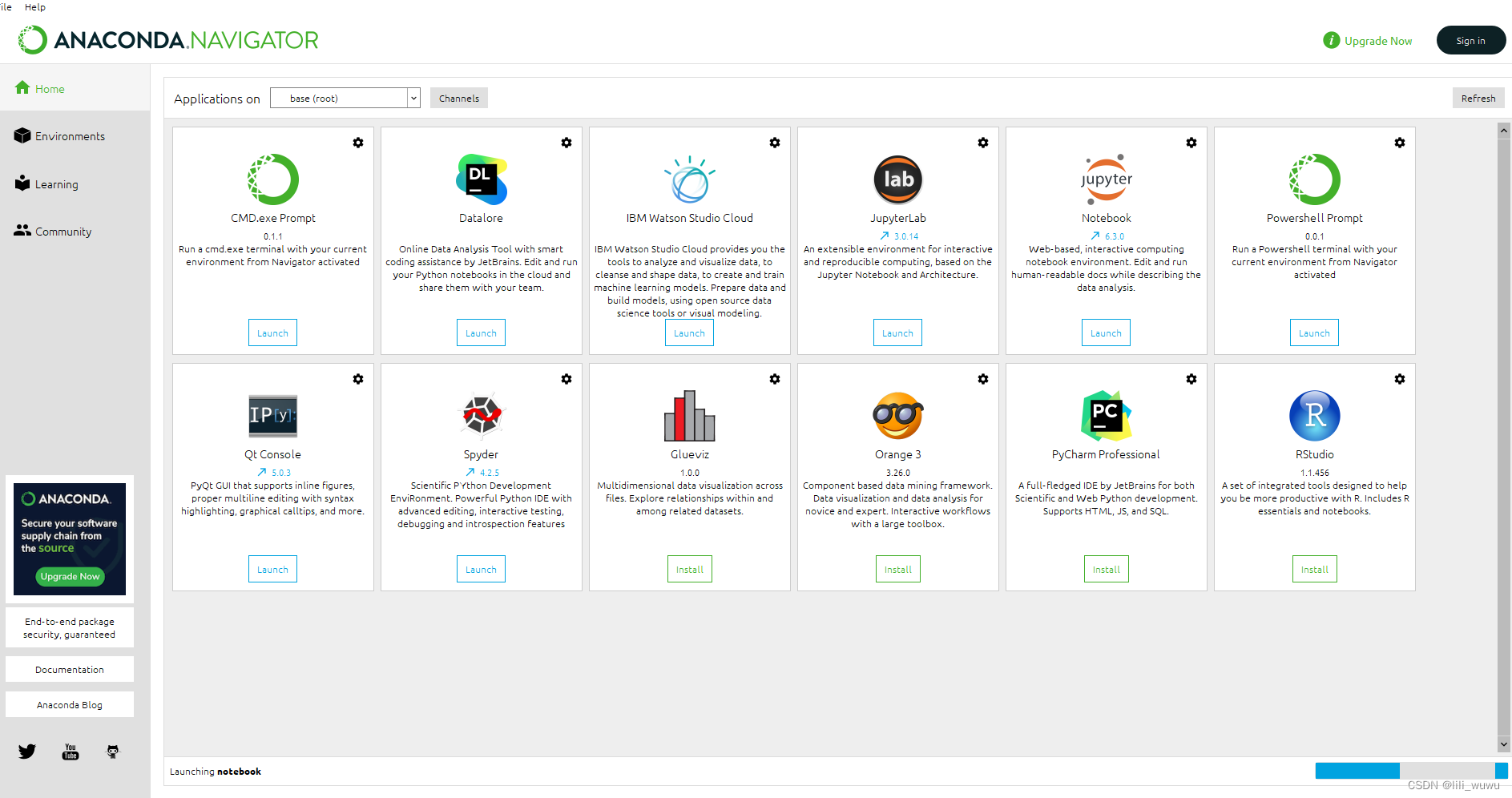Image resolution: width=1512 pixels, height=798 pixels.
Task: Switch to the Environments tab
Action: point(75,136)
